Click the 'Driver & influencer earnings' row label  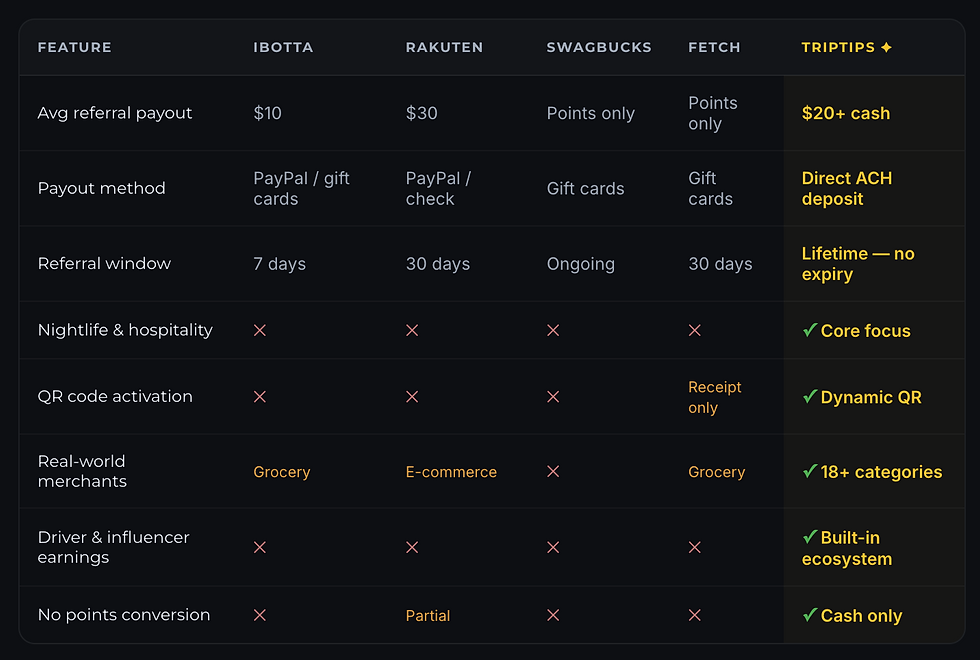pos(113,547)
